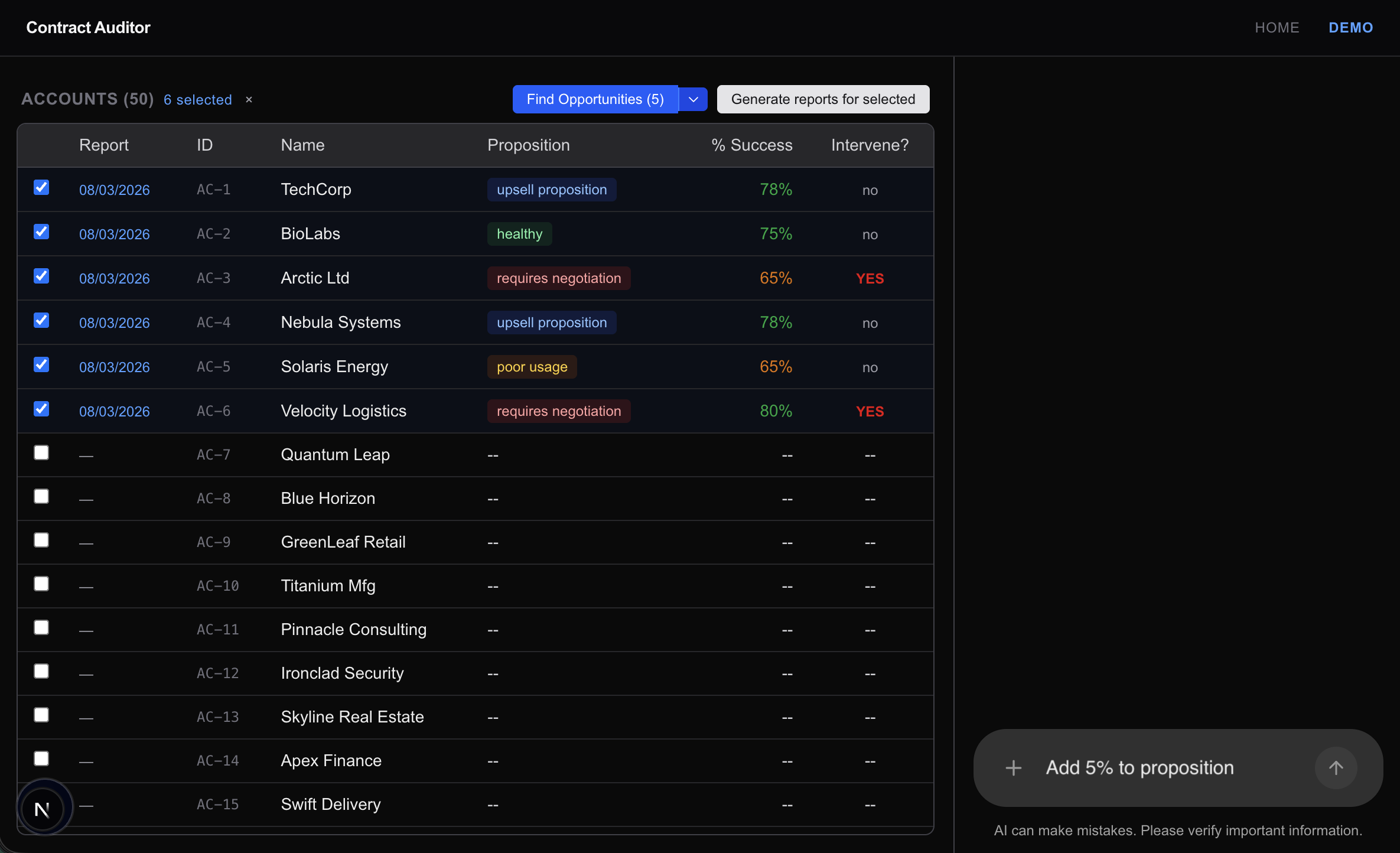
Task: Uncheck the BioLabs checkbox
Action: tap(41, 231)
